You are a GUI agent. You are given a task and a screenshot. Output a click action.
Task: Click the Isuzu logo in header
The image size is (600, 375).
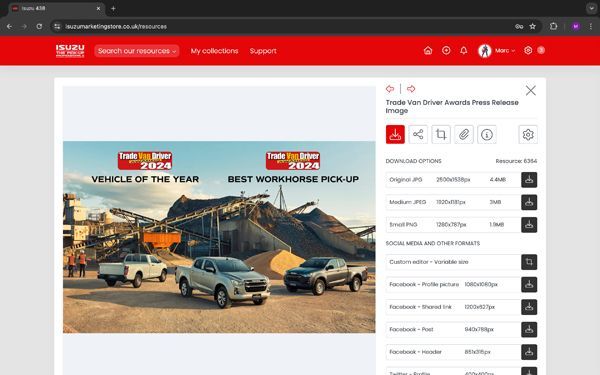[x=70, y=51]
